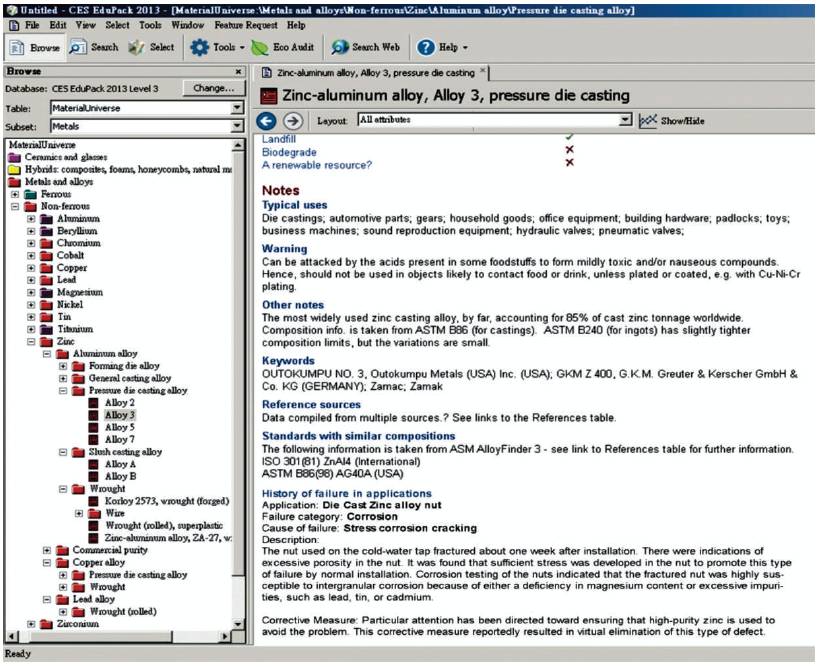Expand the Ferrous tree node
The image size is (824, 667).
[15, 194]
